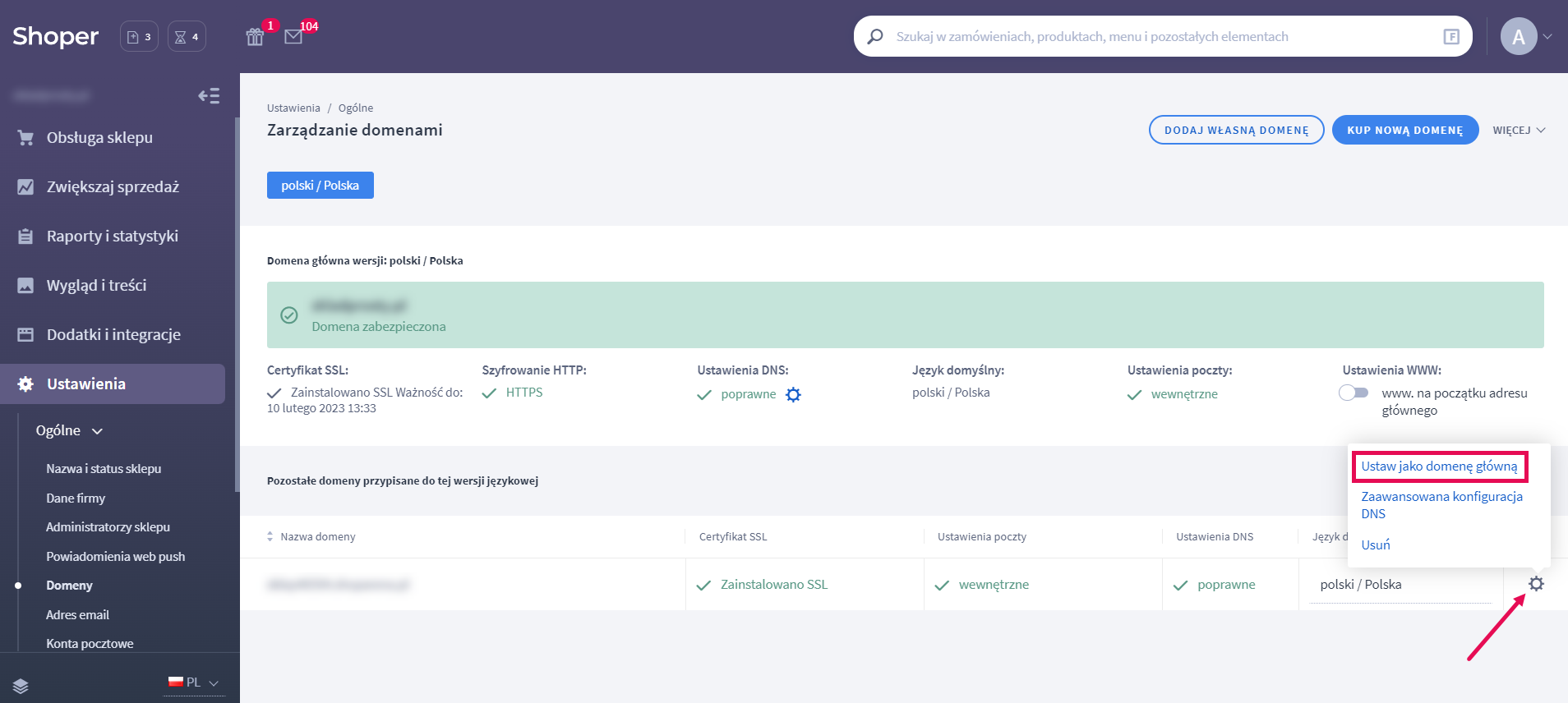
Task: Click the Ustawienia breadcrumb link
Action: (x=293, y=108)
